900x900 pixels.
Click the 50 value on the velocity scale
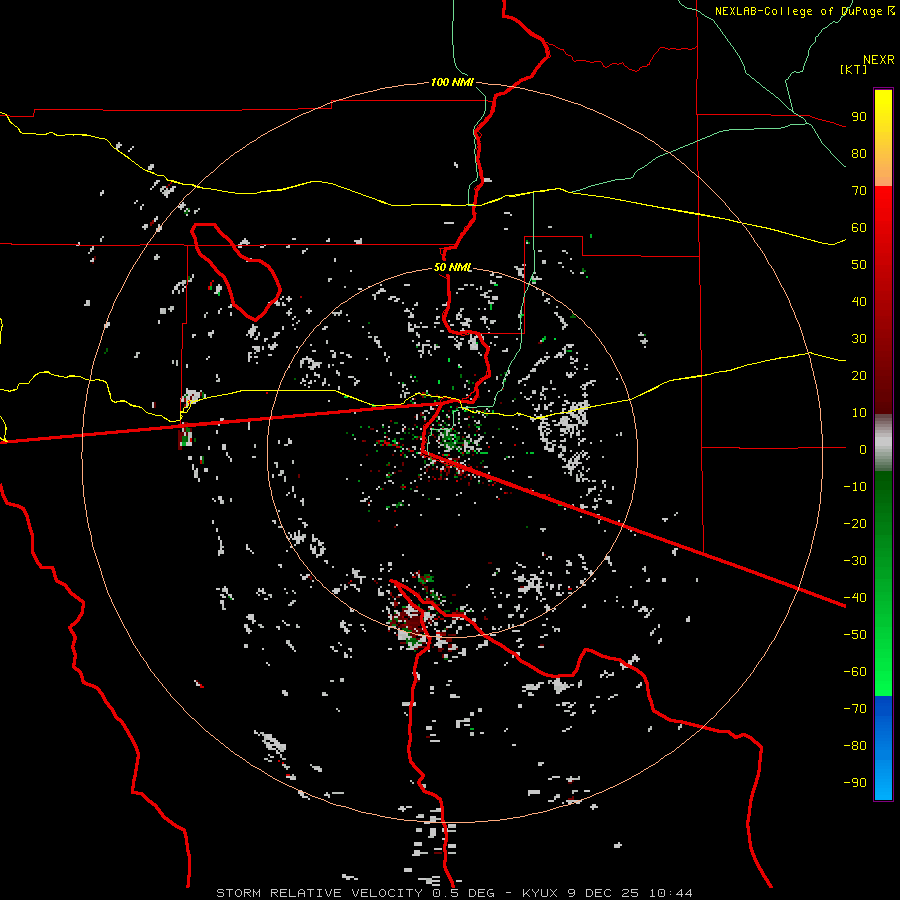[859, 265]
